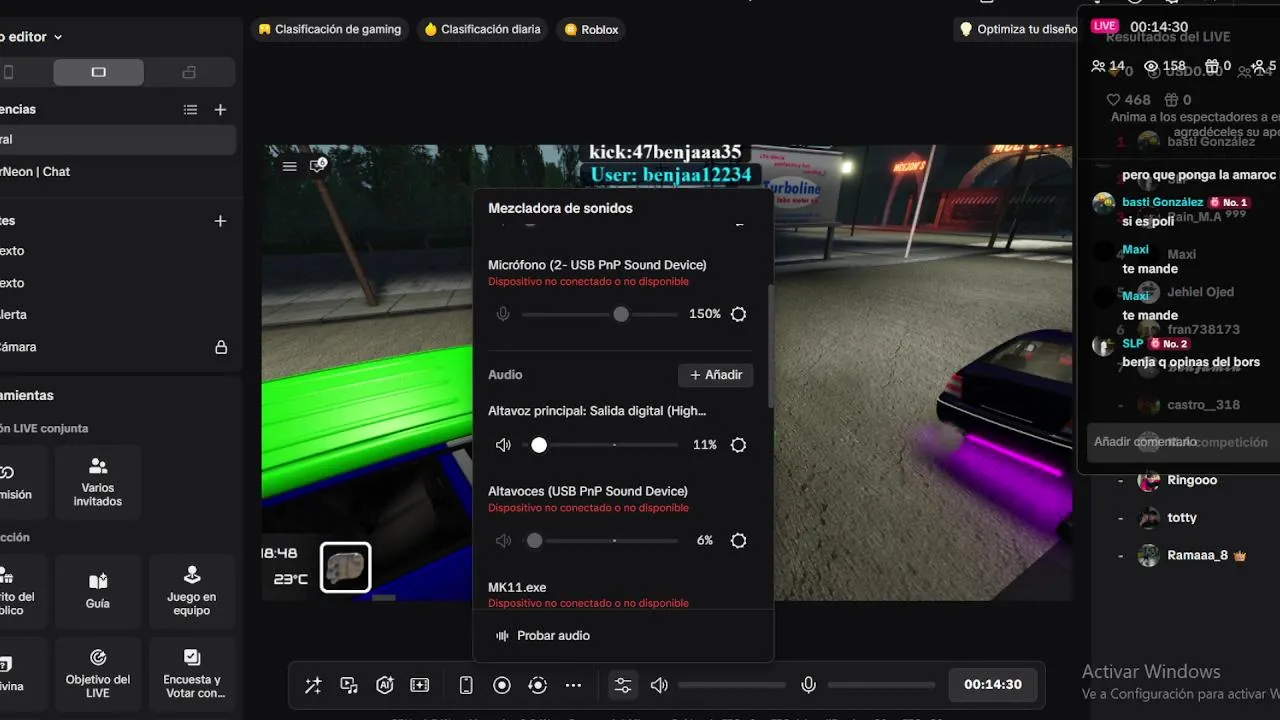The width and height of the screenshot is (1280, 720).
Task: Add a new source with the plus icon
Action: [220, 221]
